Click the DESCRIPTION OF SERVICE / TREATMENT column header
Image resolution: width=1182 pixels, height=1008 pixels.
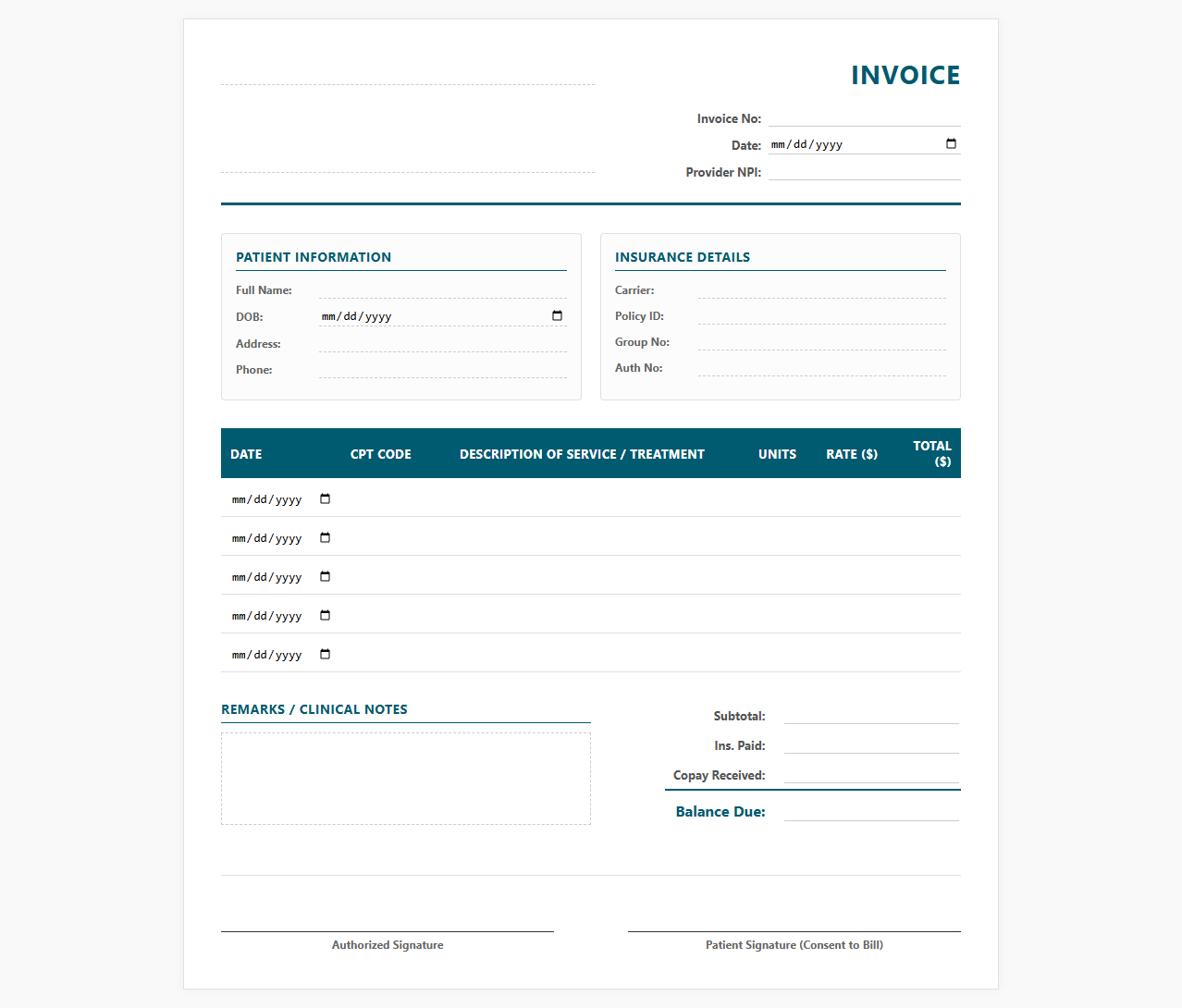(582, 454)
